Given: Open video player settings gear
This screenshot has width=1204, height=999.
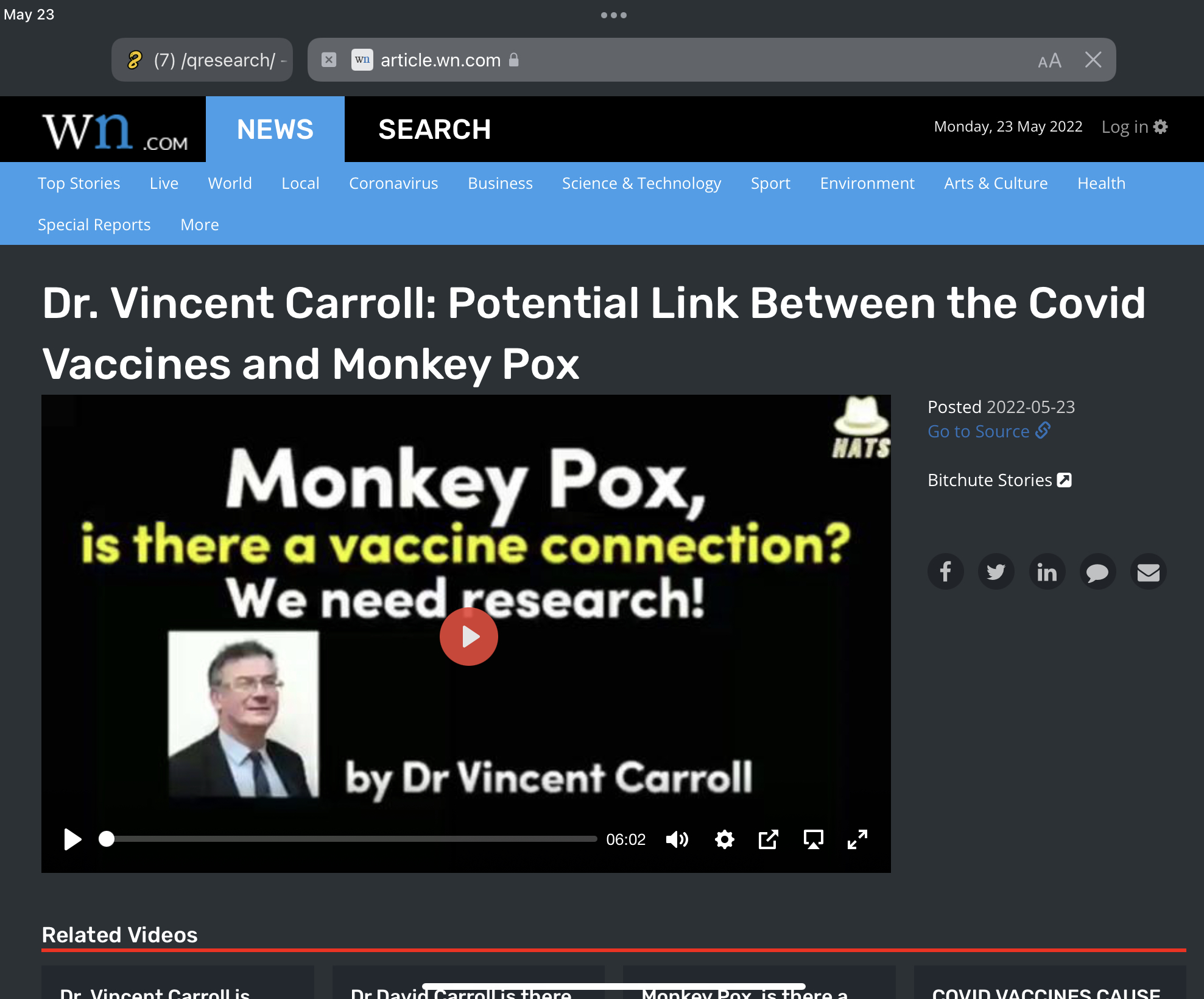Looking at the screenshot, I should (x=724, y=839).
